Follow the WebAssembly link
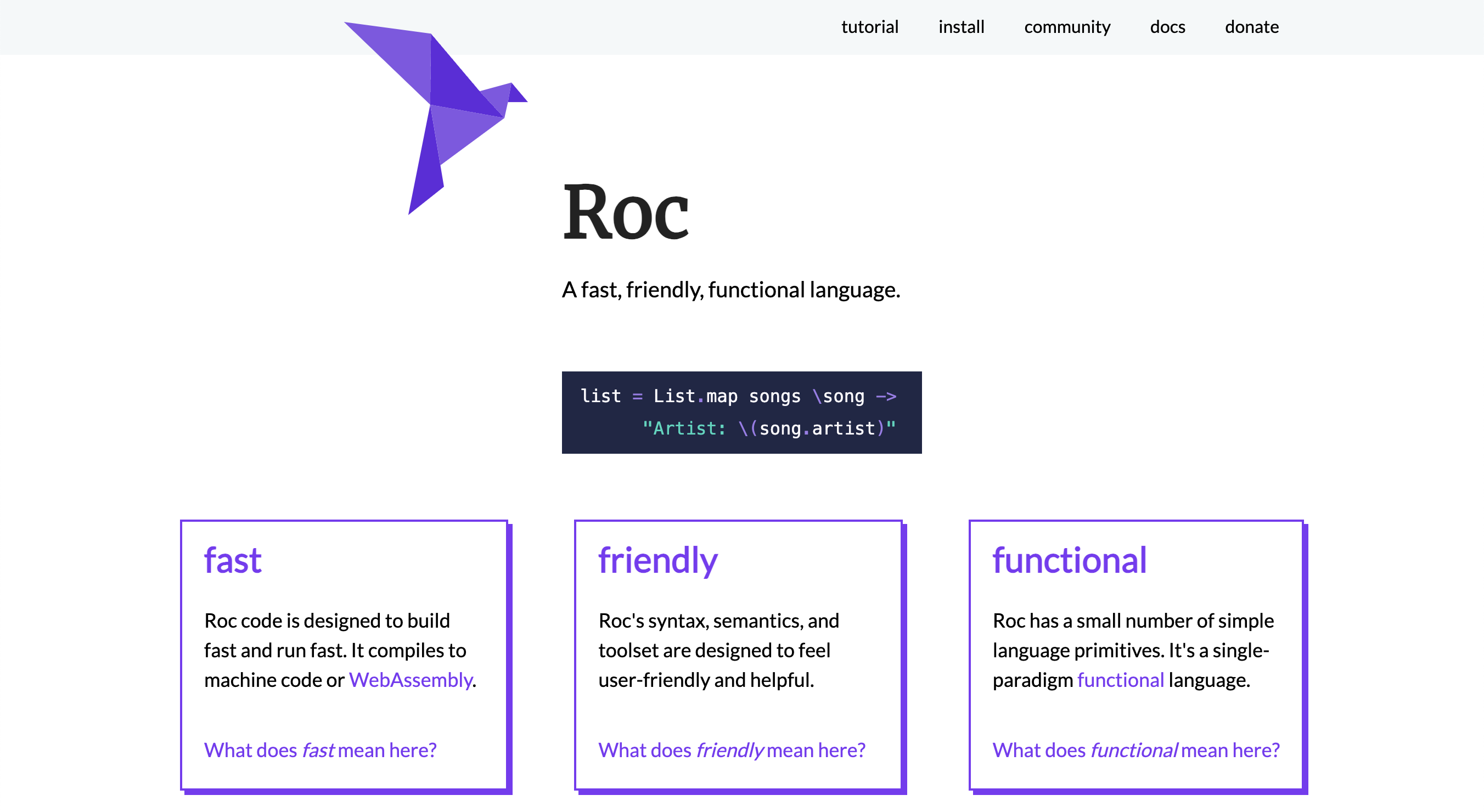 click(410, 680)
